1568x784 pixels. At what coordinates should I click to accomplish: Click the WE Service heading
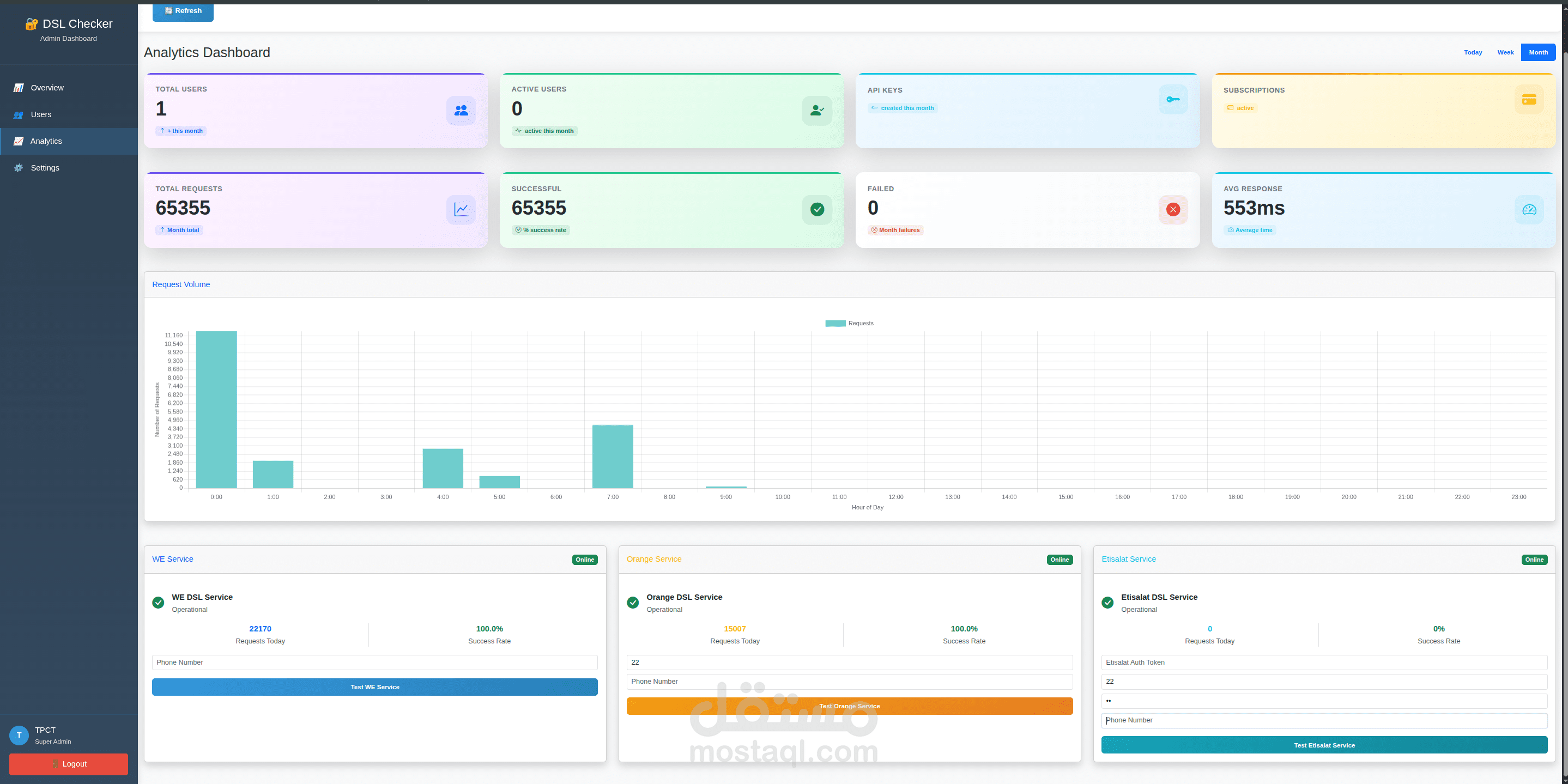173,559
